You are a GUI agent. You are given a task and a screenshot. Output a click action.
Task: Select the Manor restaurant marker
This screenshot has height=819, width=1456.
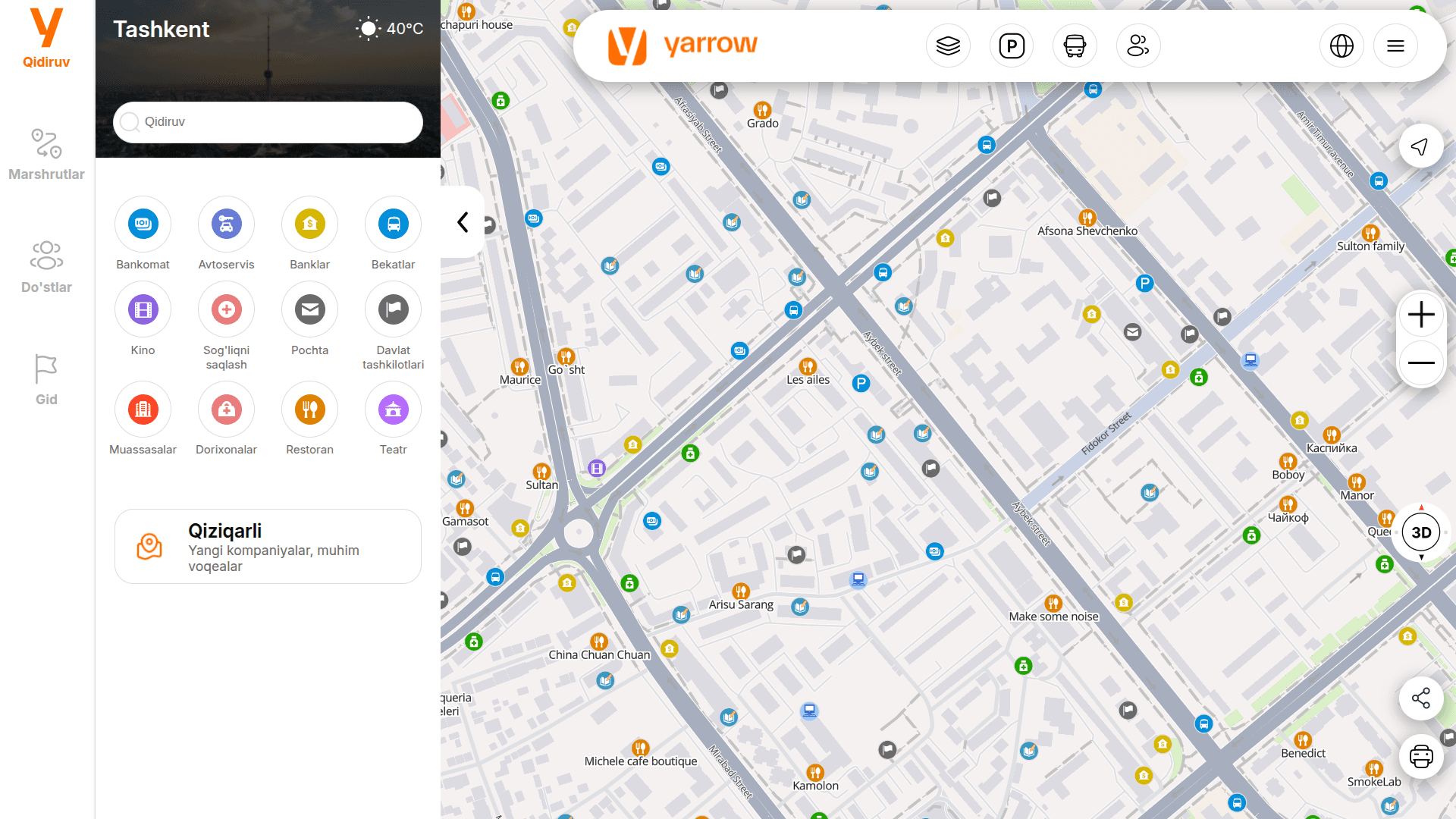coord(1357,482)
